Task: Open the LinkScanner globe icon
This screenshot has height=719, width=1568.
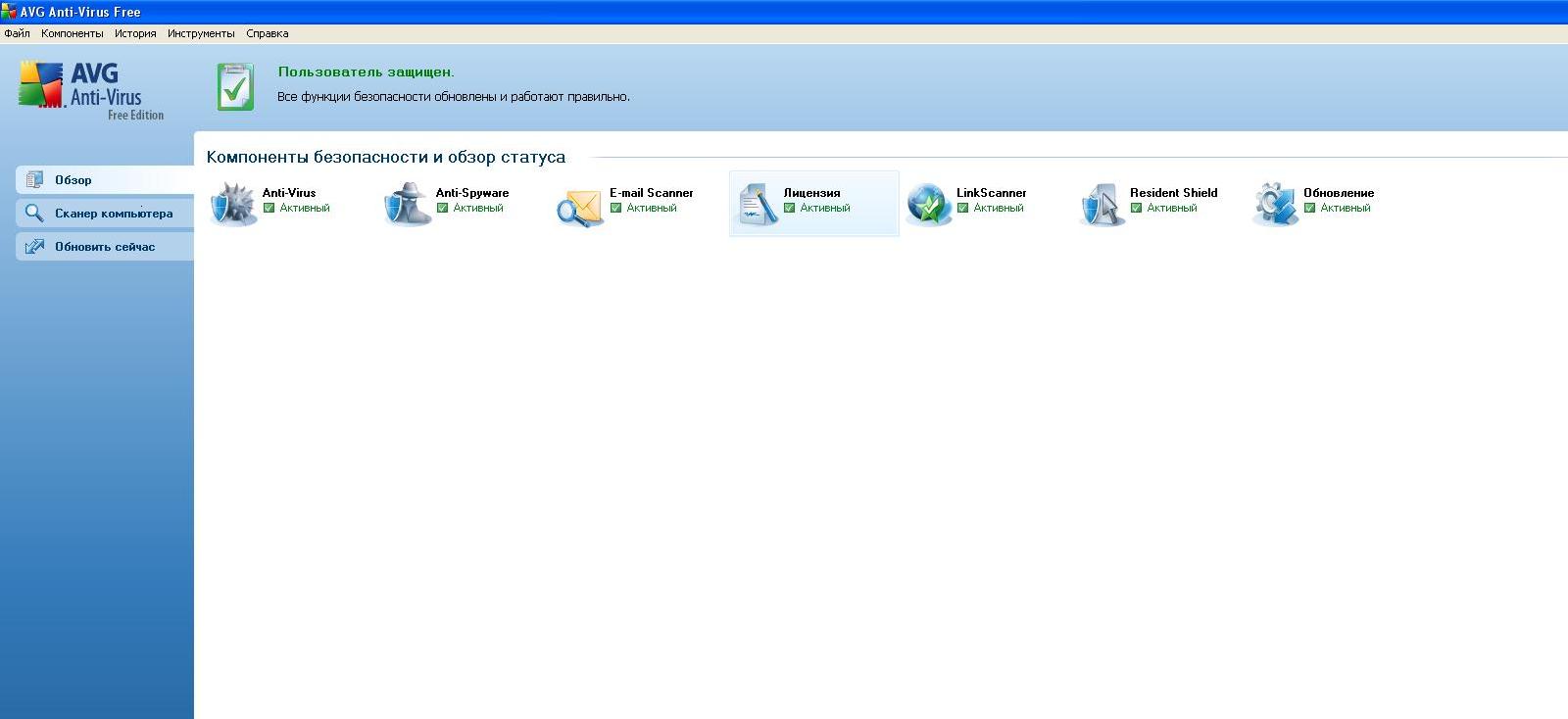Action: [928, 204]
